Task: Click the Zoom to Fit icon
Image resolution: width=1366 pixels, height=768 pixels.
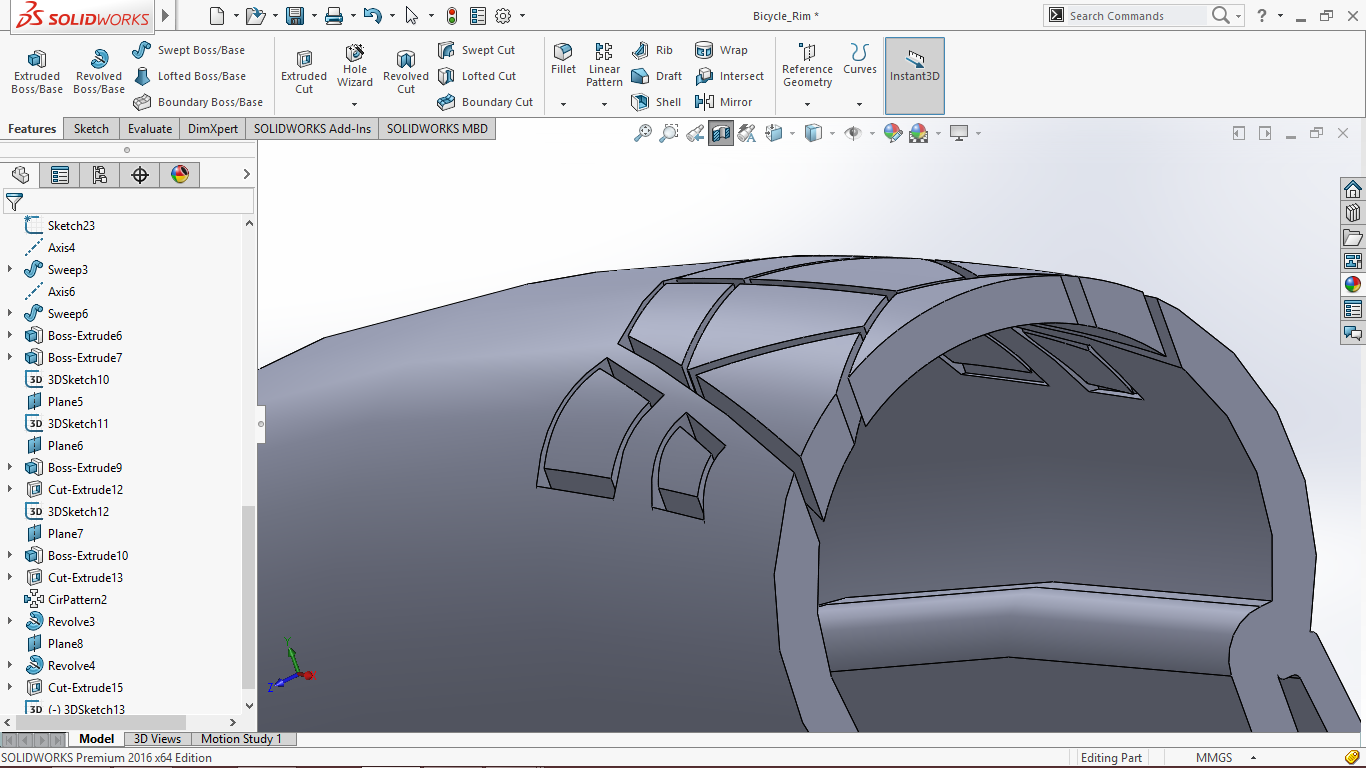Action: tap(643, 133)
